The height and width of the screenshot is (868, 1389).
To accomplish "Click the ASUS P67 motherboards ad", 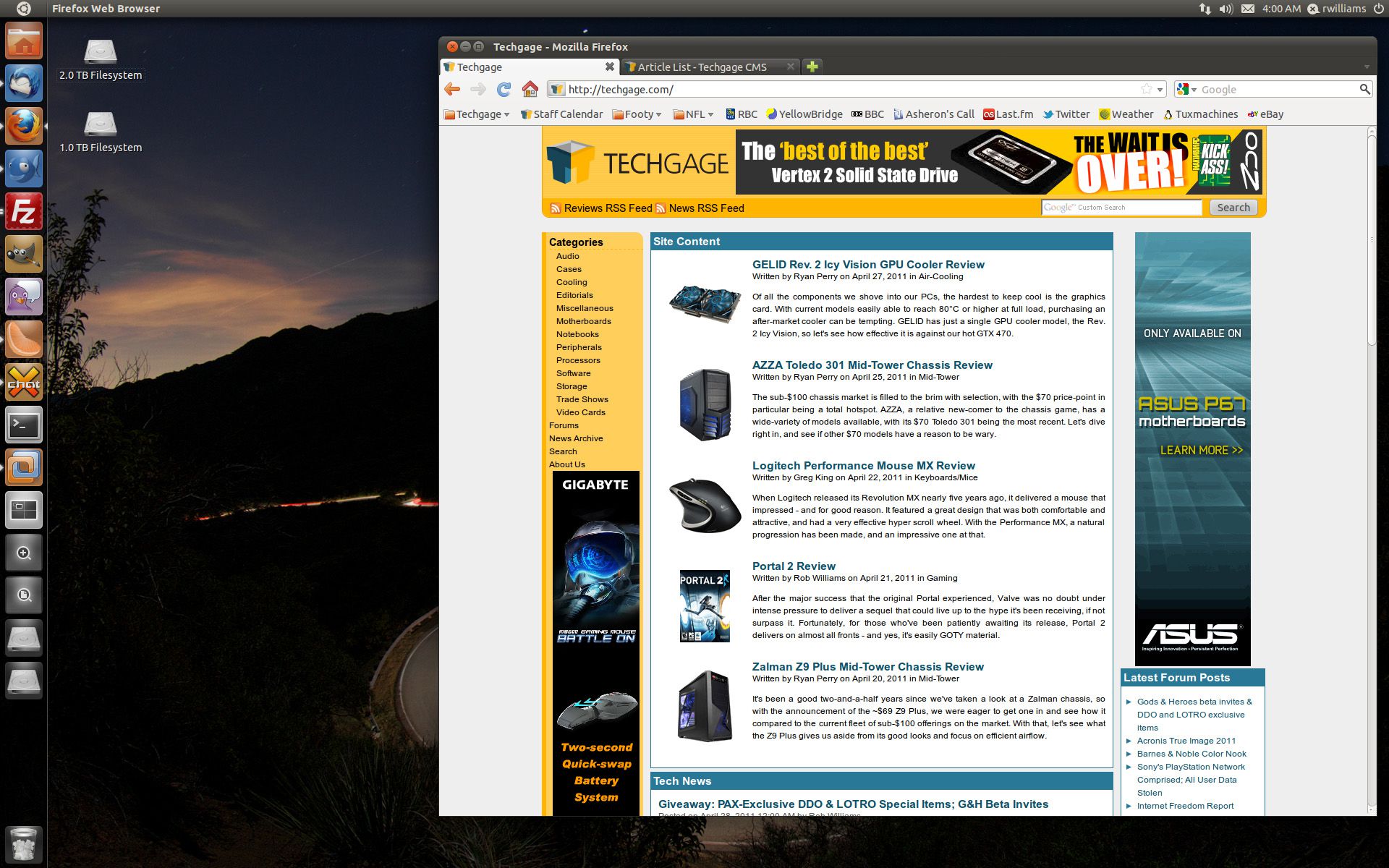I will 1192,448.
